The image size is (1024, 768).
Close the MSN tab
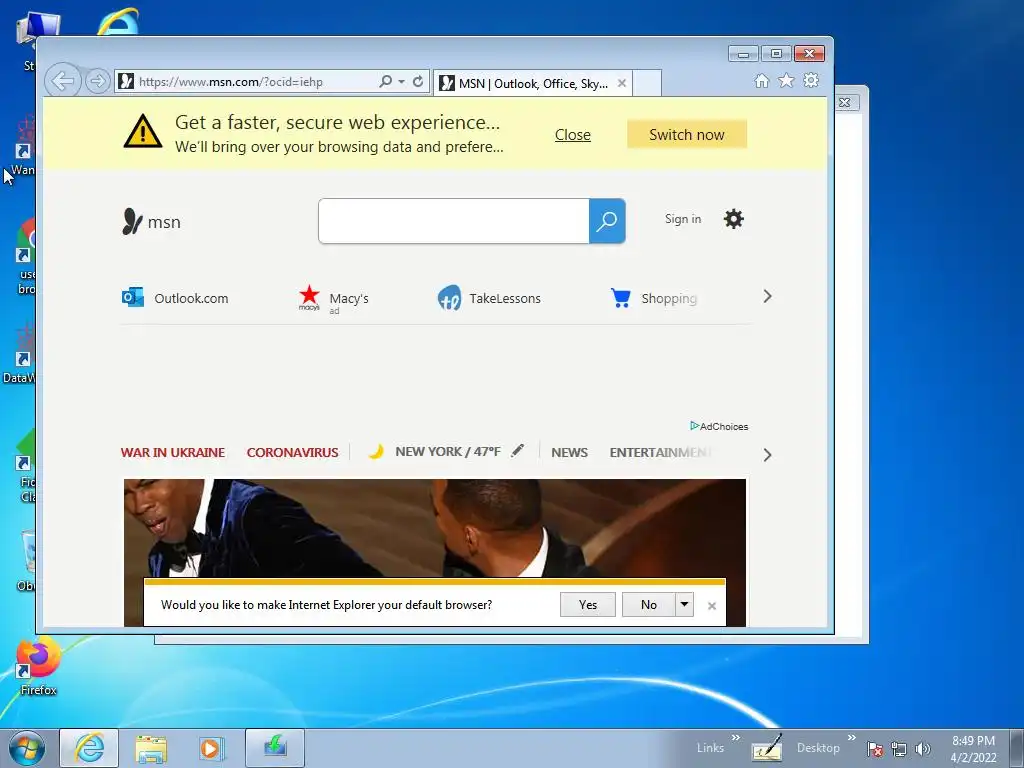point(622,84)
